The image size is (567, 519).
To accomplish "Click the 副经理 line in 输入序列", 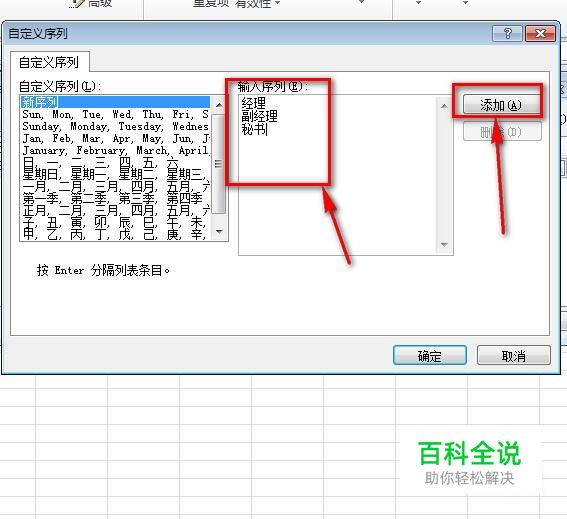I will coord(260,116).
